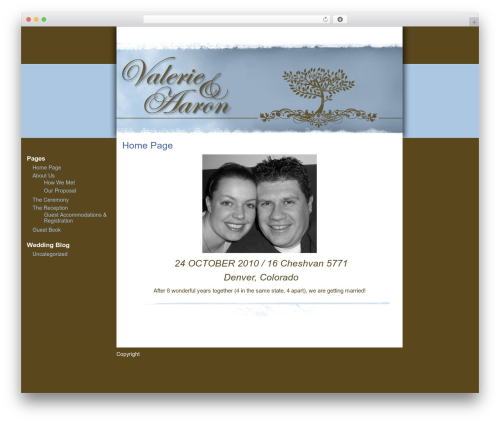Click the 'After 8 wonderful years together' sentence
The image size is (500, 423).
coord(259,291)
